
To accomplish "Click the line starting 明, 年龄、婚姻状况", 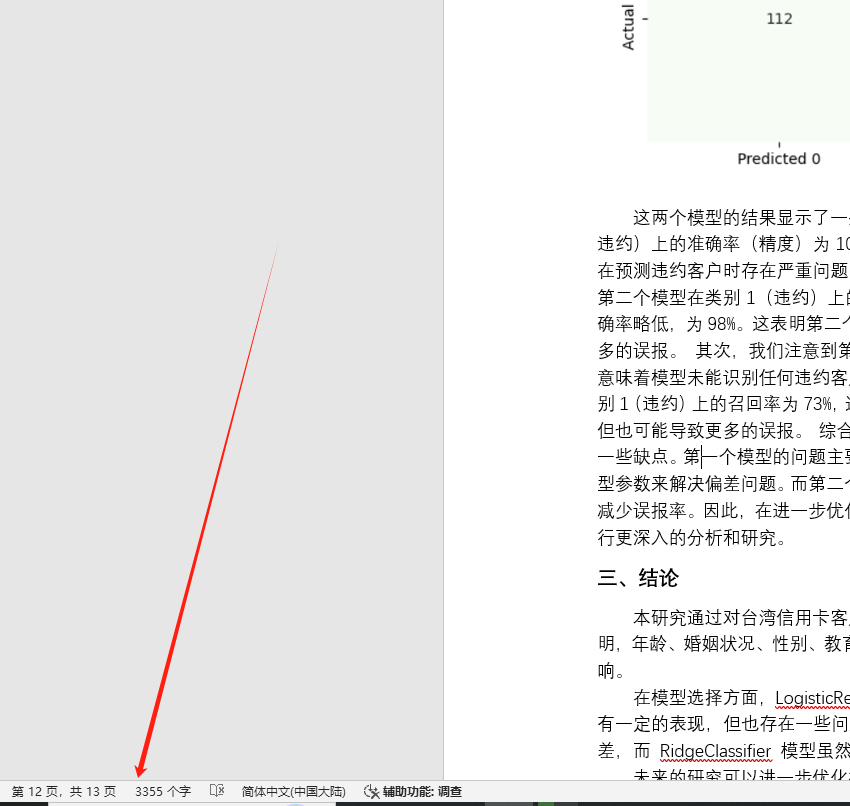I will (724, 644).
